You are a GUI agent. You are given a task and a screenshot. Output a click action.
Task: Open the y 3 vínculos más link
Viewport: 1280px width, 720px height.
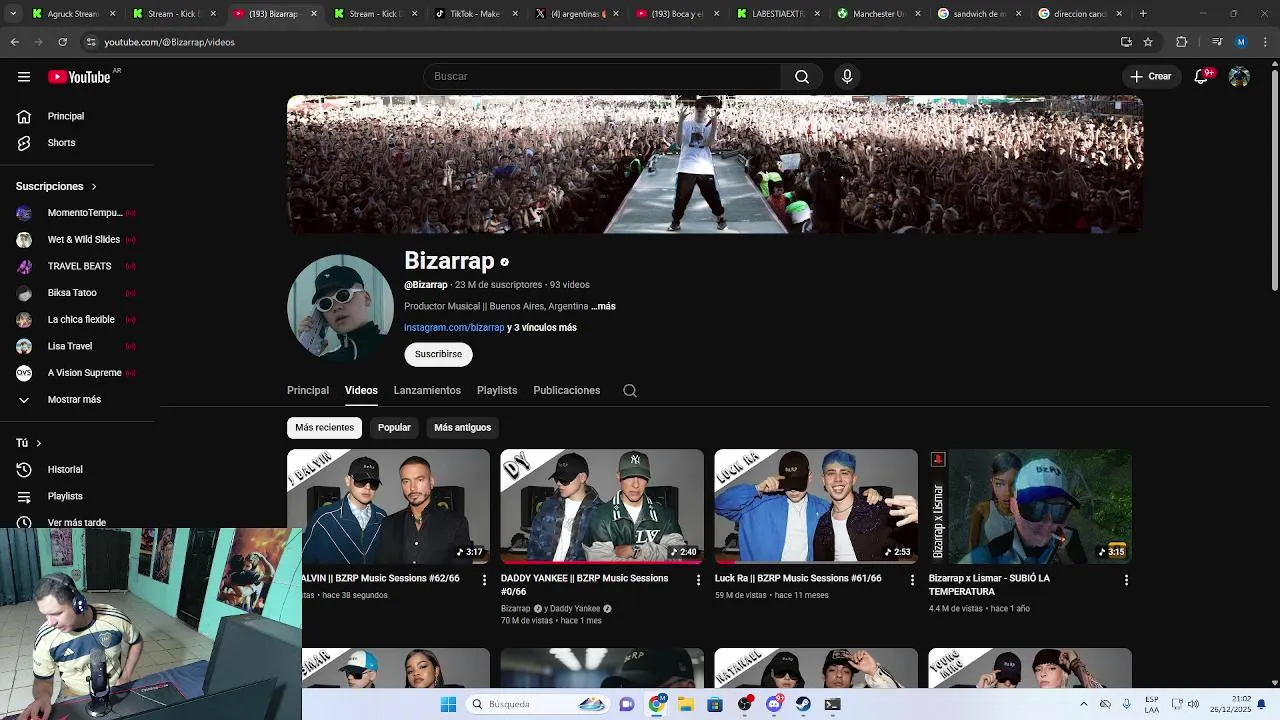(x=542, y=328)
